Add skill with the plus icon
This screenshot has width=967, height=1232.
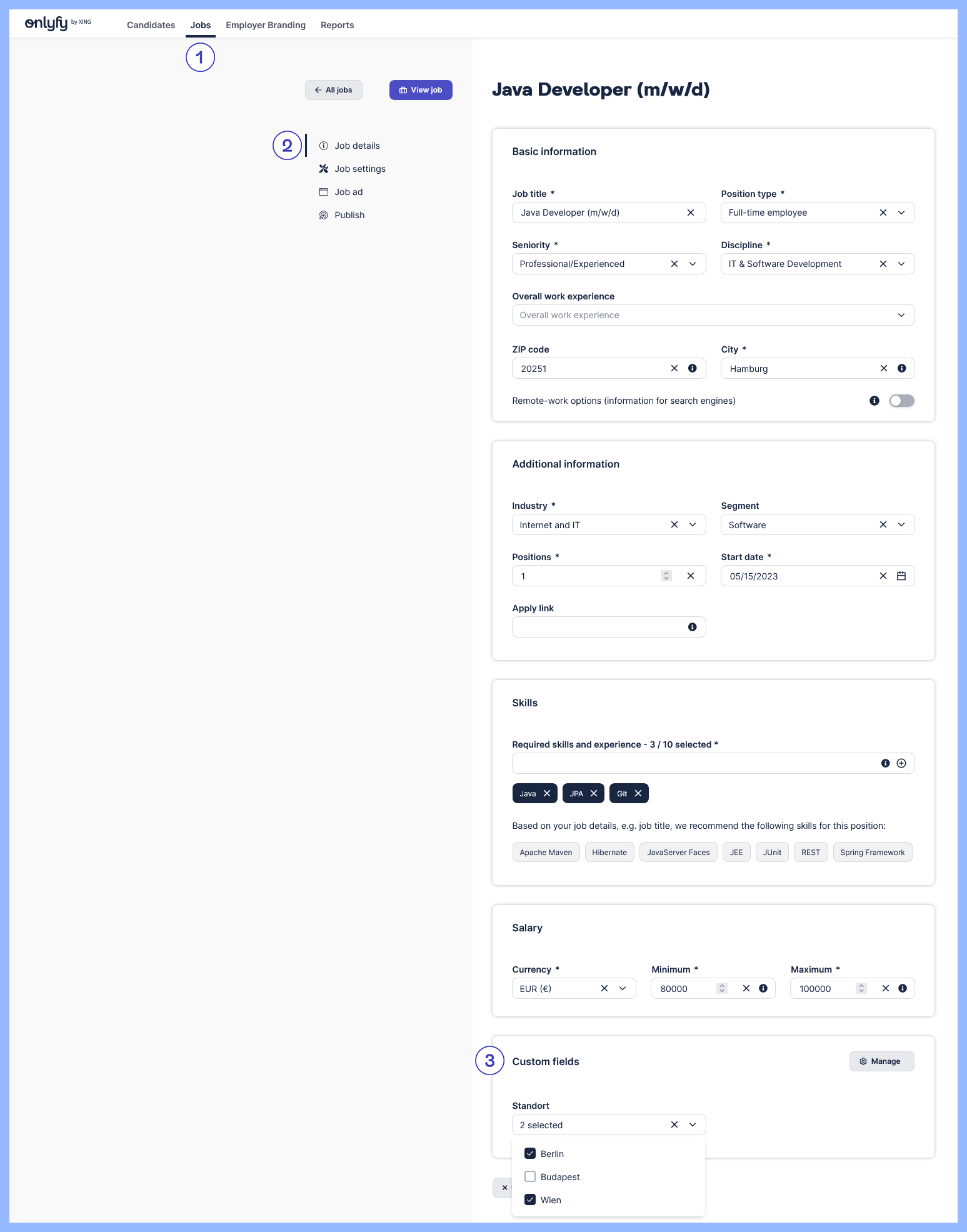[x=901, y=763]
